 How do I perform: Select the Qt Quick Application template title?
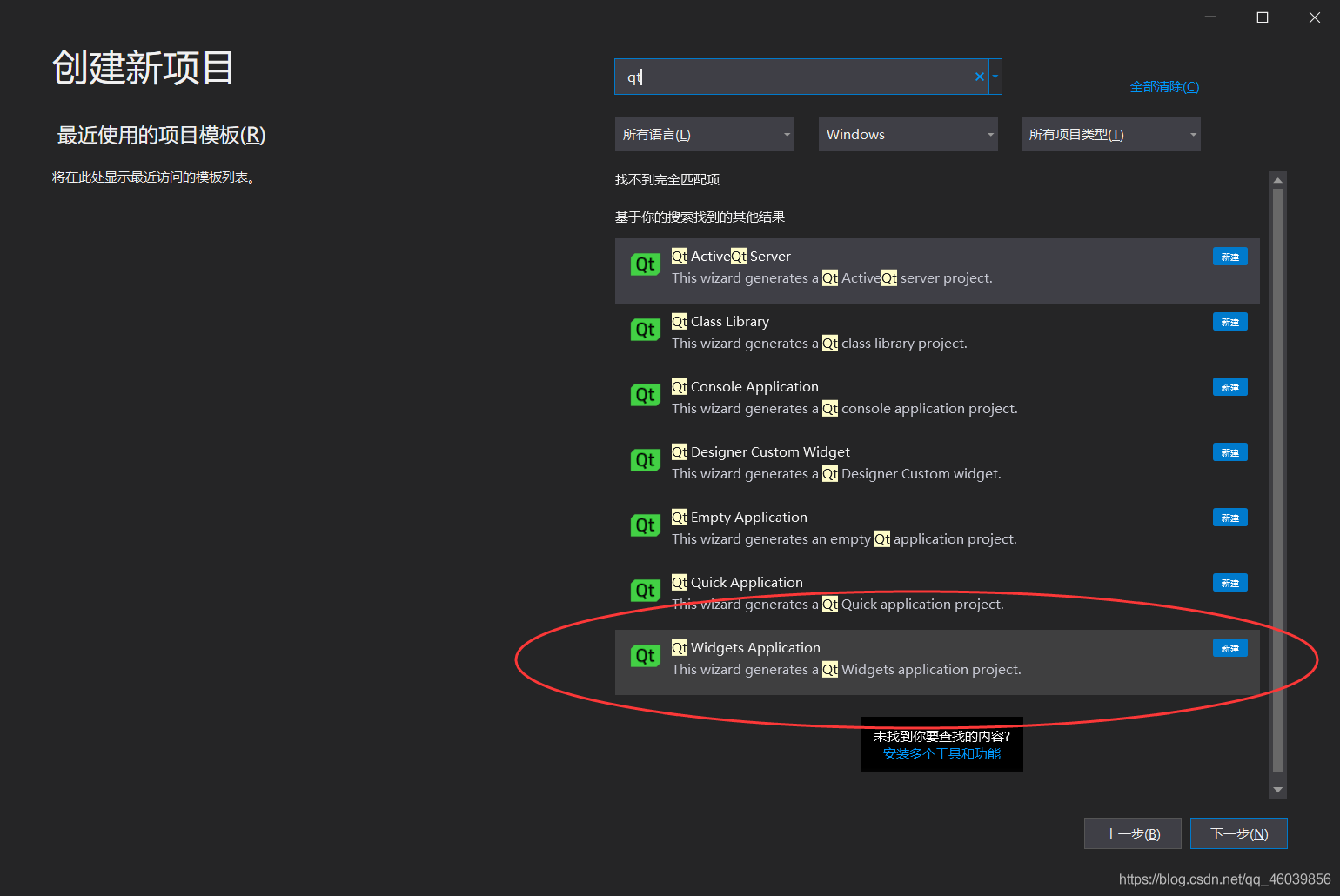coord(737,583)
